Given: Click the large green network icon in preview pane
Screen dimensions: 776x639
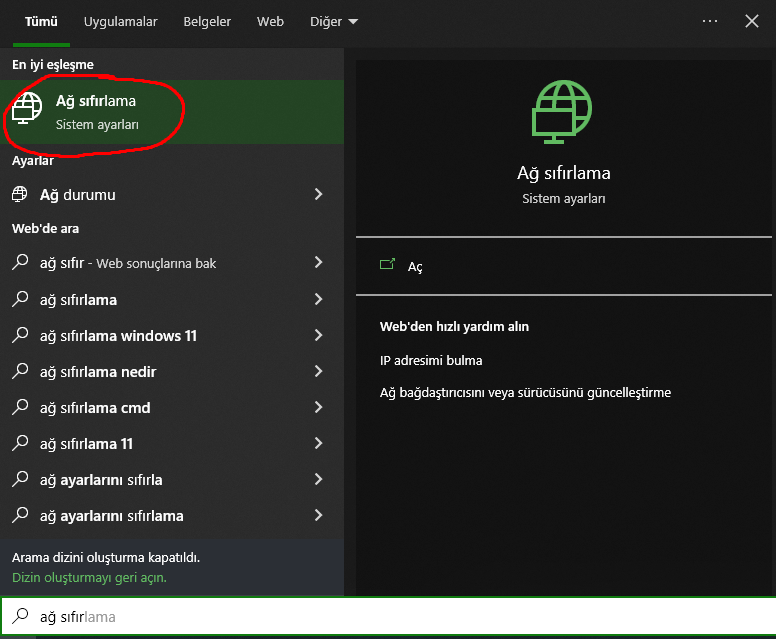Looking at the screenshot, I should point(562,112).
